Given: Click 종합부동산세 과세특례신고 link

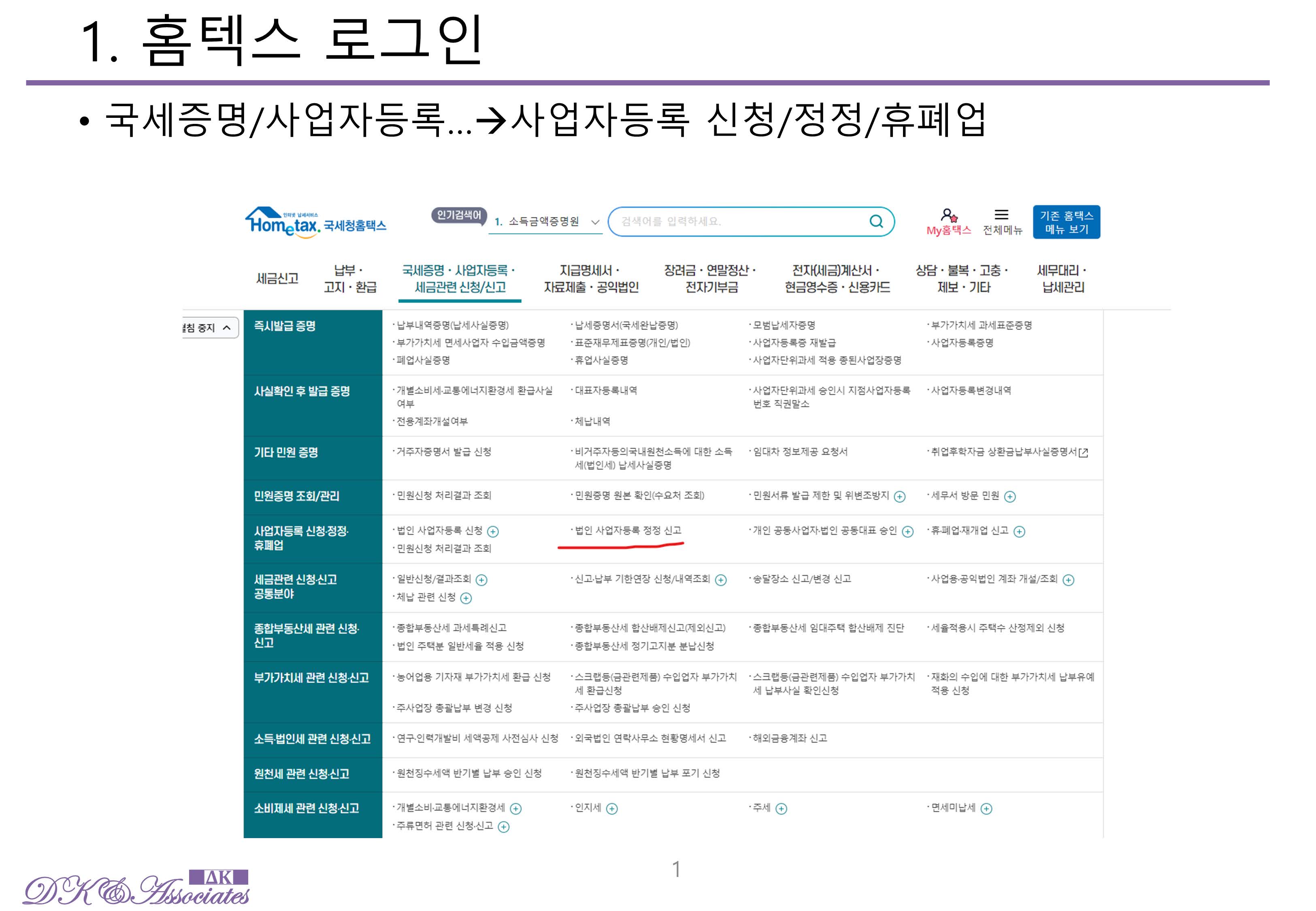Looking at the screenshot, I should (451, 628).
